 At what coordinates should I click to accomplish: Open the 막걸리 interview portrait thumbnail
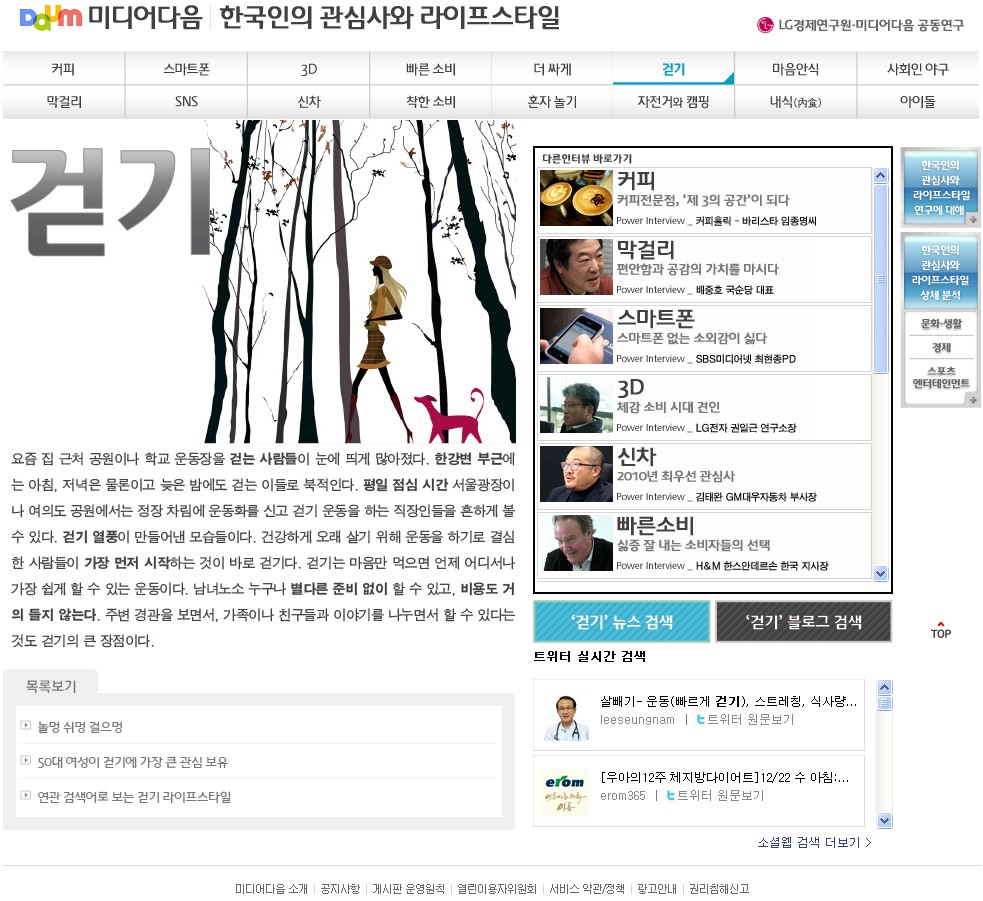click(x=576, y=267)
